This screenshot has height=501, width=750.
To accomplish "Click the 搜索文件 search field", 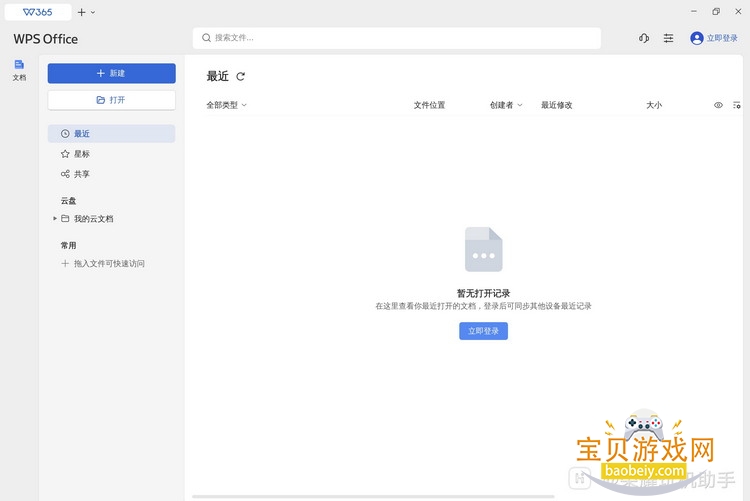I will [x=397, y=38].
